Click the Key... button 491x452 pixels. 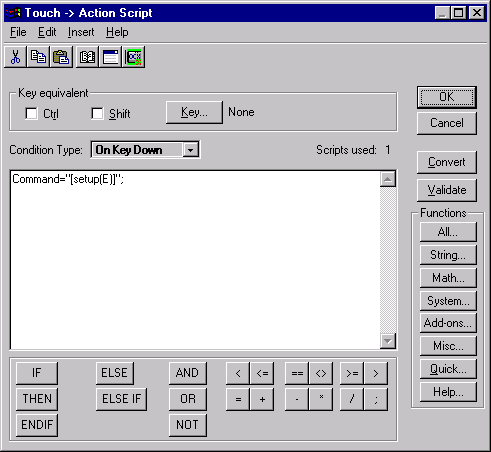pos(194,112)
